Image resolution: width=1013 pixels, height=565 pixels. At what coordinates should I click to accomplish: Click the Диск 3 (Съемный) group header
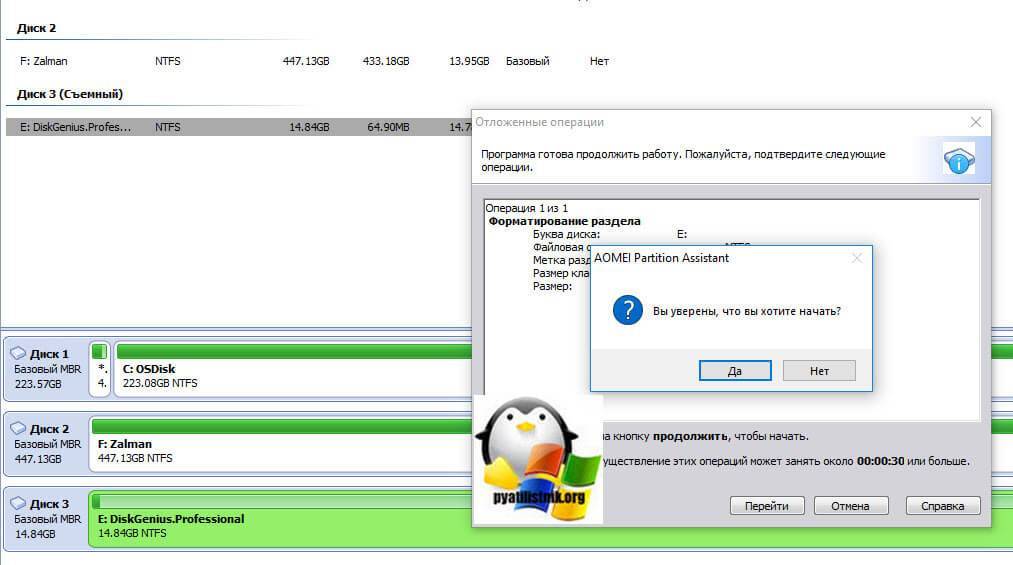pos(70,94)
